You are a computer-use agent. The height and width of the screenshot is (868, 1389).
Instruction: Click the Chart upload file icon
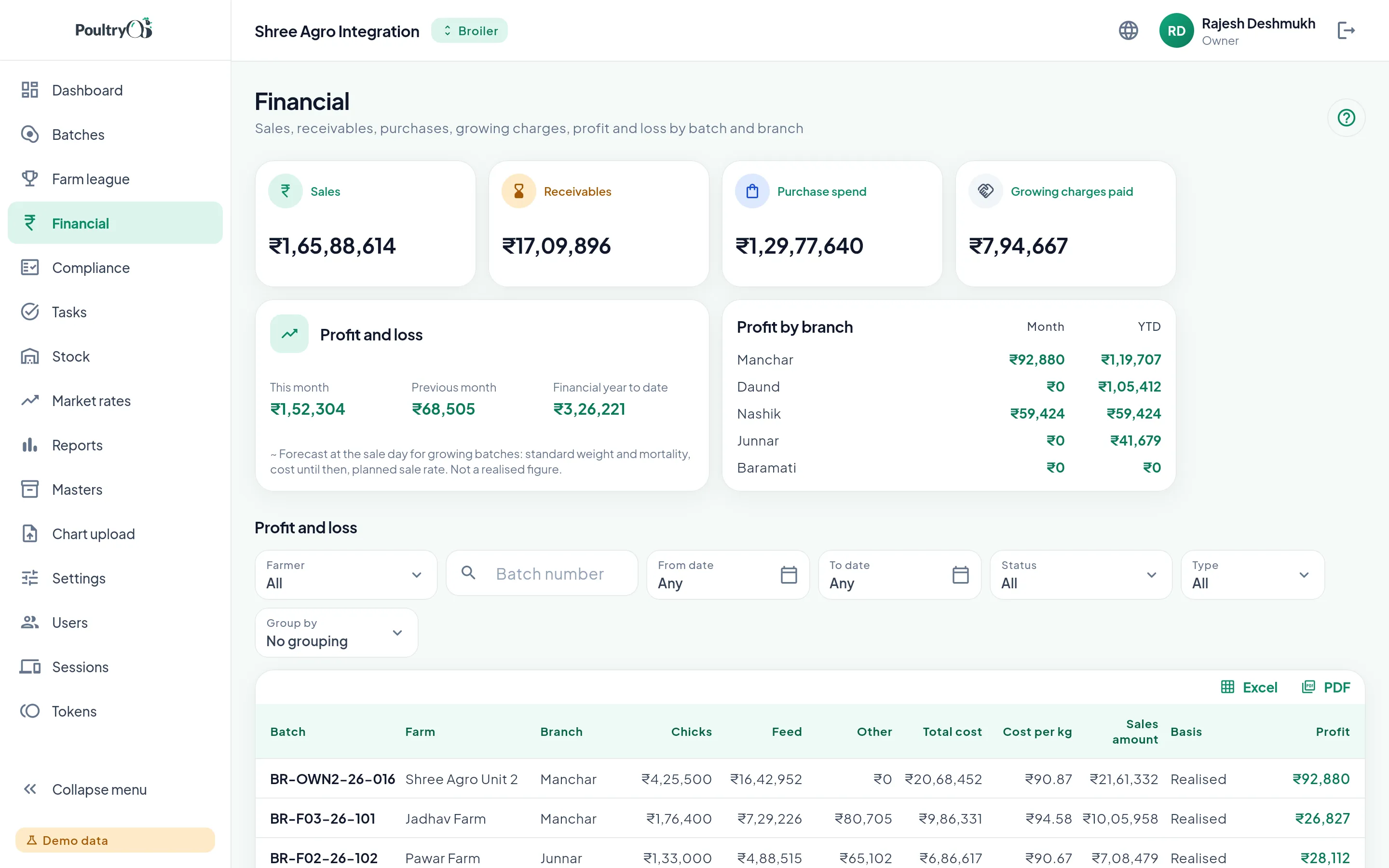pos(30,534)
